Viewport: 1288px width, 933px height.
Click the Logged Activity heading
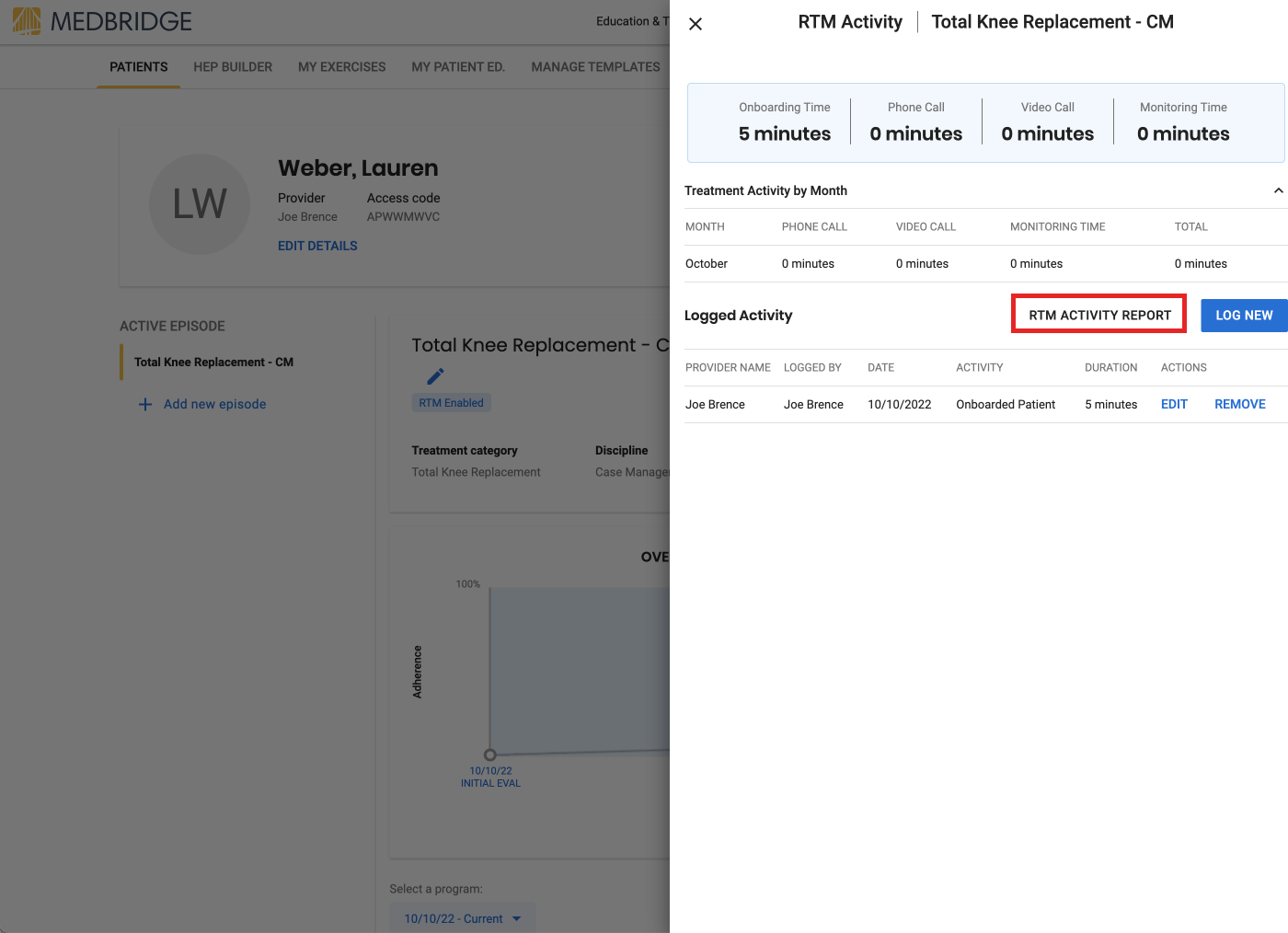[738, 316]
